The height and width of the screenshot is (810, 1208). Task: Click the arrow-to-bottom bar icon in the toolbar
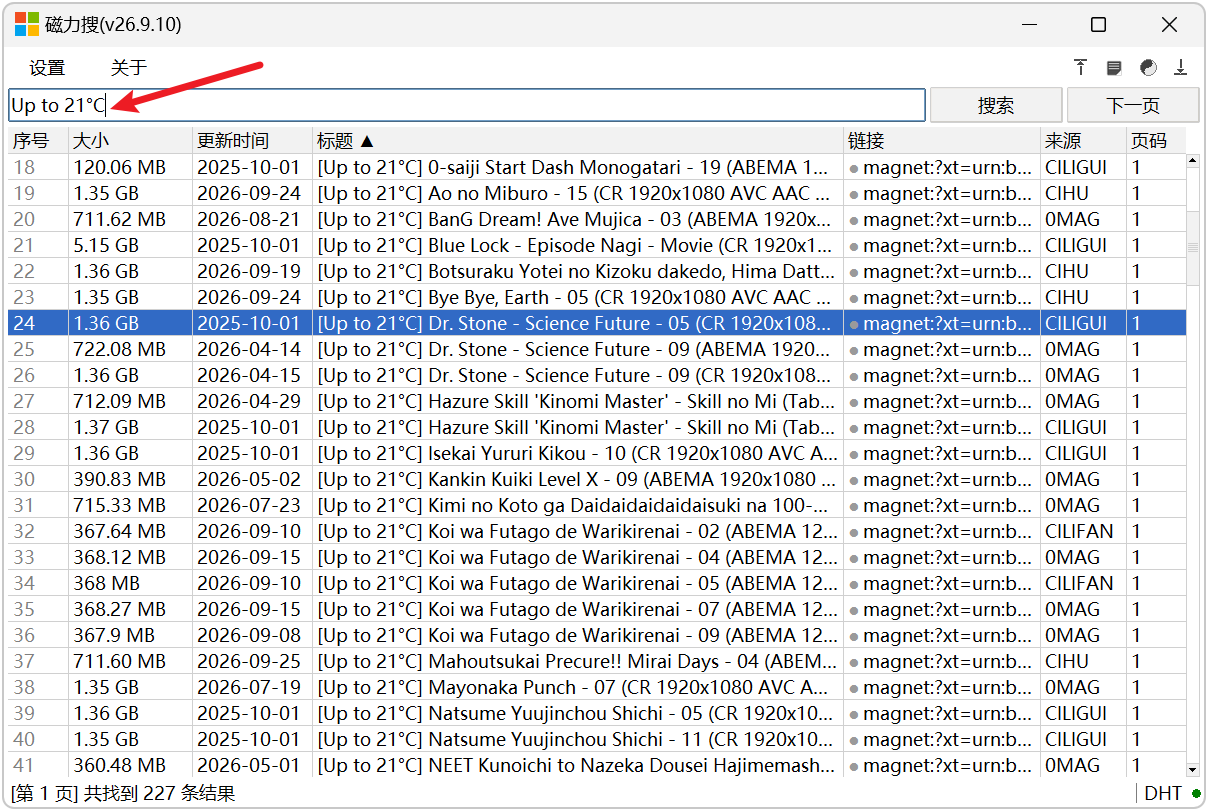[x=1181, y=67]
